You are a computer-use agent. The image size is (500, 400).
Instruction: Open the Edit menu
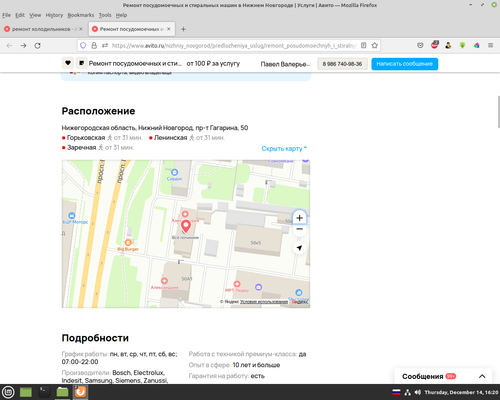click(x=20, y=15)
